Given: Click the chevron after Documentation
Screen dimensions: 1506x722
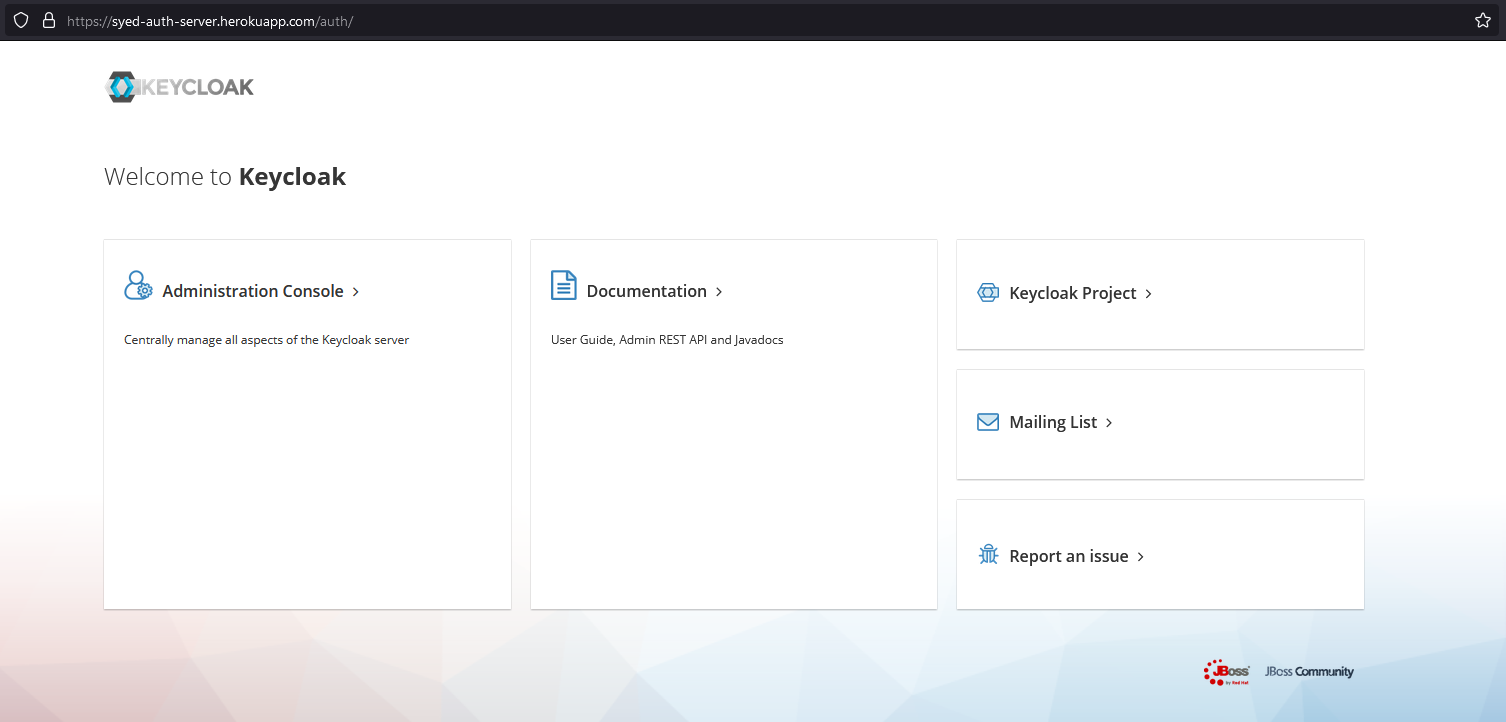Looking at the screenshot, I should (719, 292).
